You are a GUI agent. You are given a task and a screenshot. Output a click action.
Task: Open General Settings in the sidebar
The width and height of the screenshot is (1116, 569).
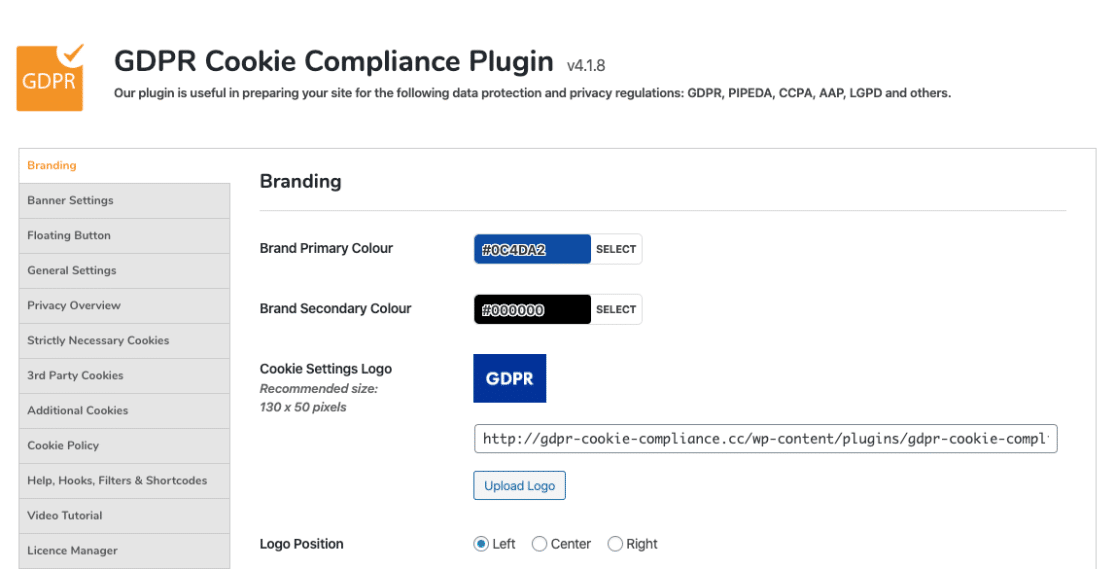pos(125,271)
